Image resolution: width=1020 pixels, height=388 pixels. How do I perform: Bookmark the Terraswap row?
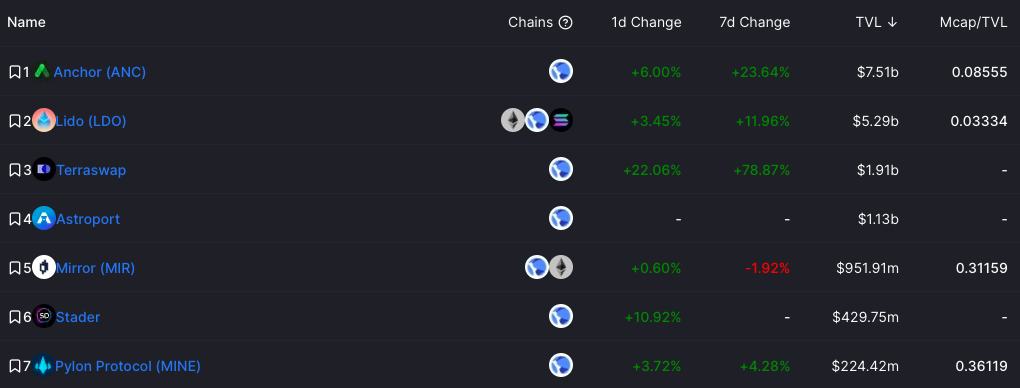(x=14, y=170)
